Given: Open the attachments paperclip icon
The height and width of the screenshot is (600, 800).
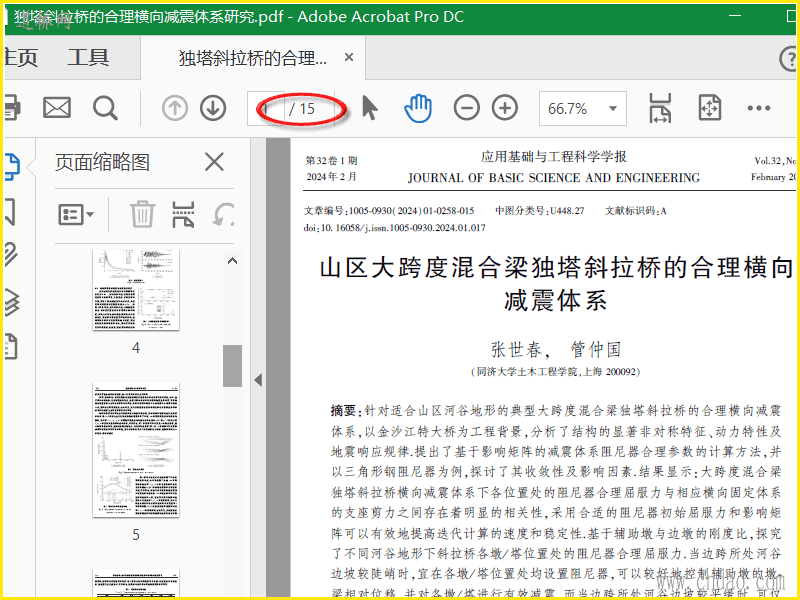Looking at the screenshot, I should point(11,255).
